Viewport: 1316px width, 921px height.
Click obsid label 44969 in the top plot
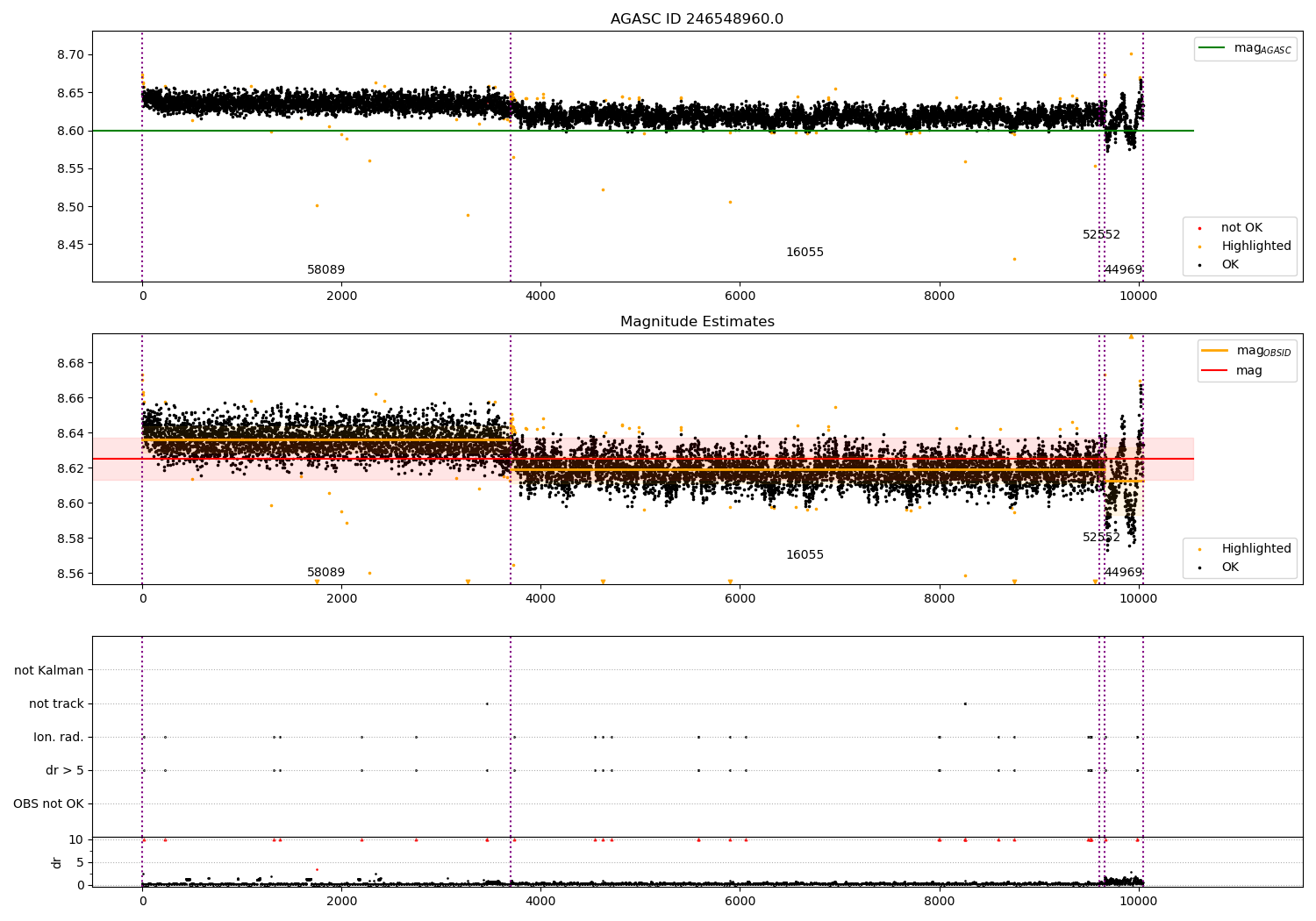tap(1123, 270)
